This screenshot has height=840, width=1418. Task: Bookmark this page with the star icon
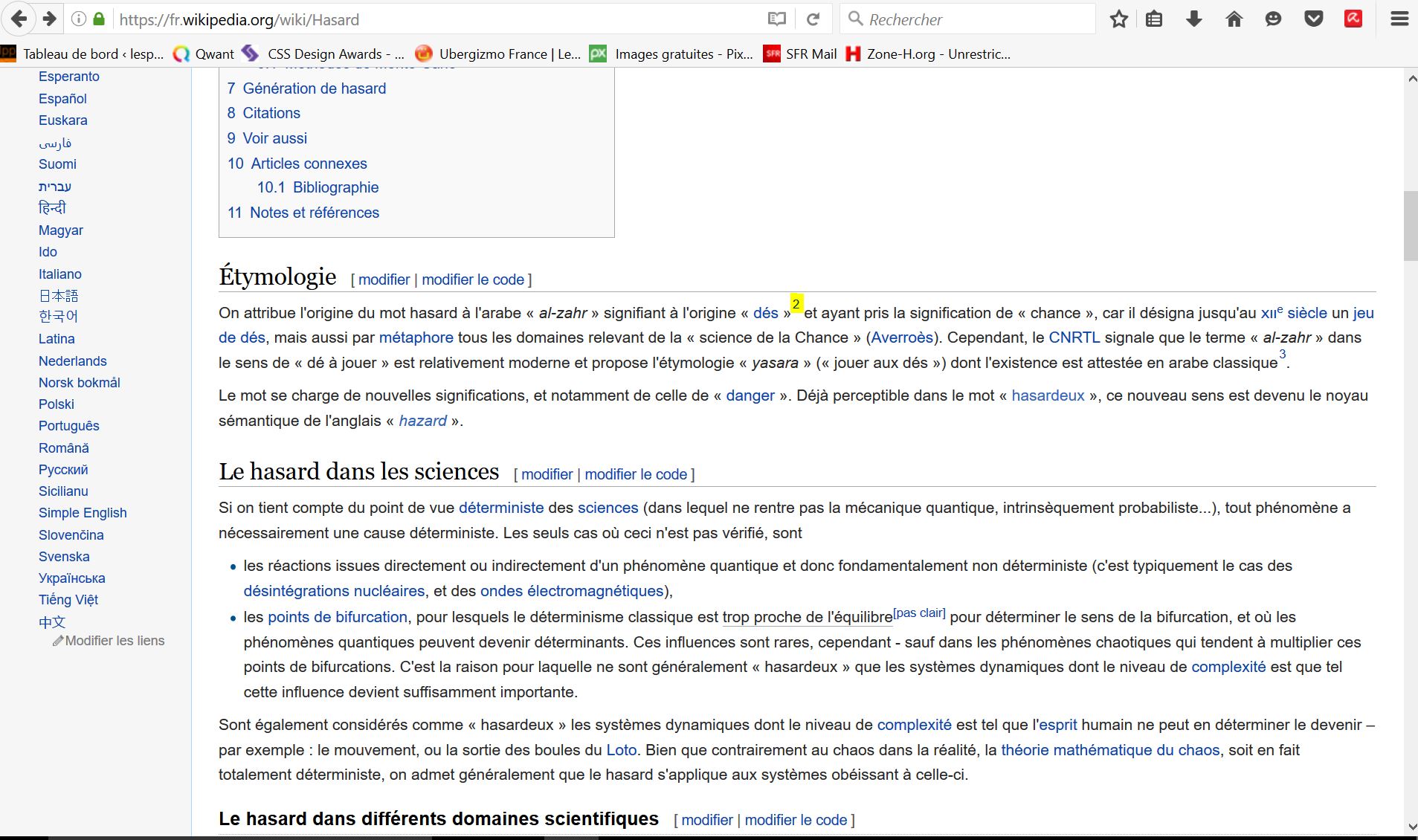point(1118,19)
